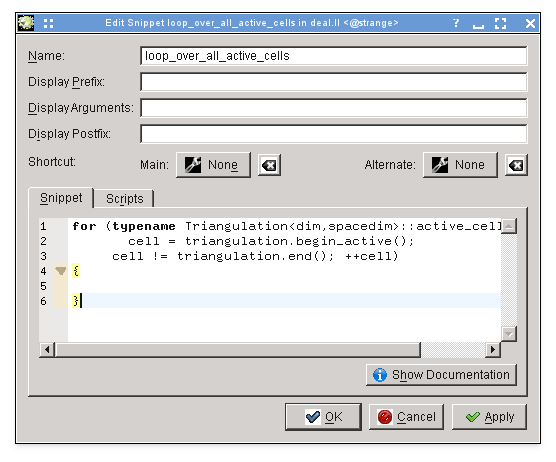Click the fullscreen maximize icon in the title bar

click(500, 23)
